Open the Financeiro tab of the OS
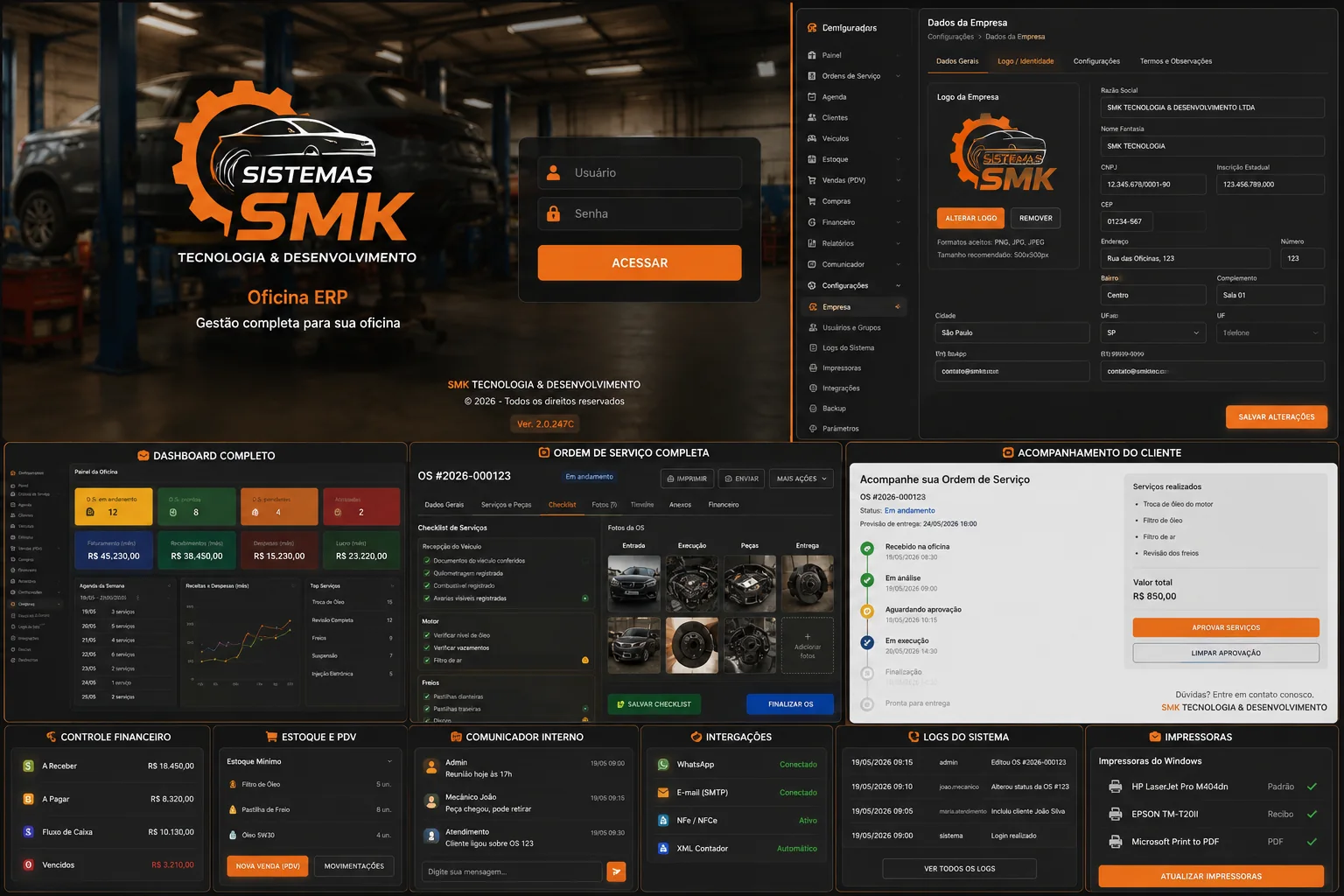The width and height of the screenshot is (1344, 896). (x=724, y=505)
